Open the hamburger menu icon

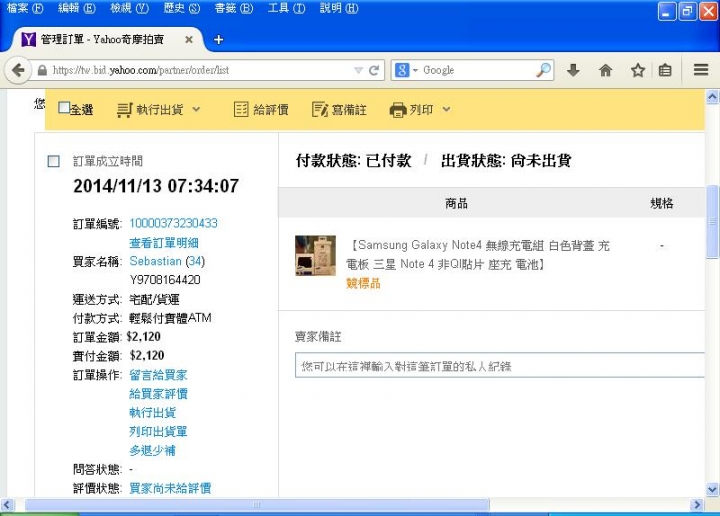pyautogui.click(x=701, y=70)
